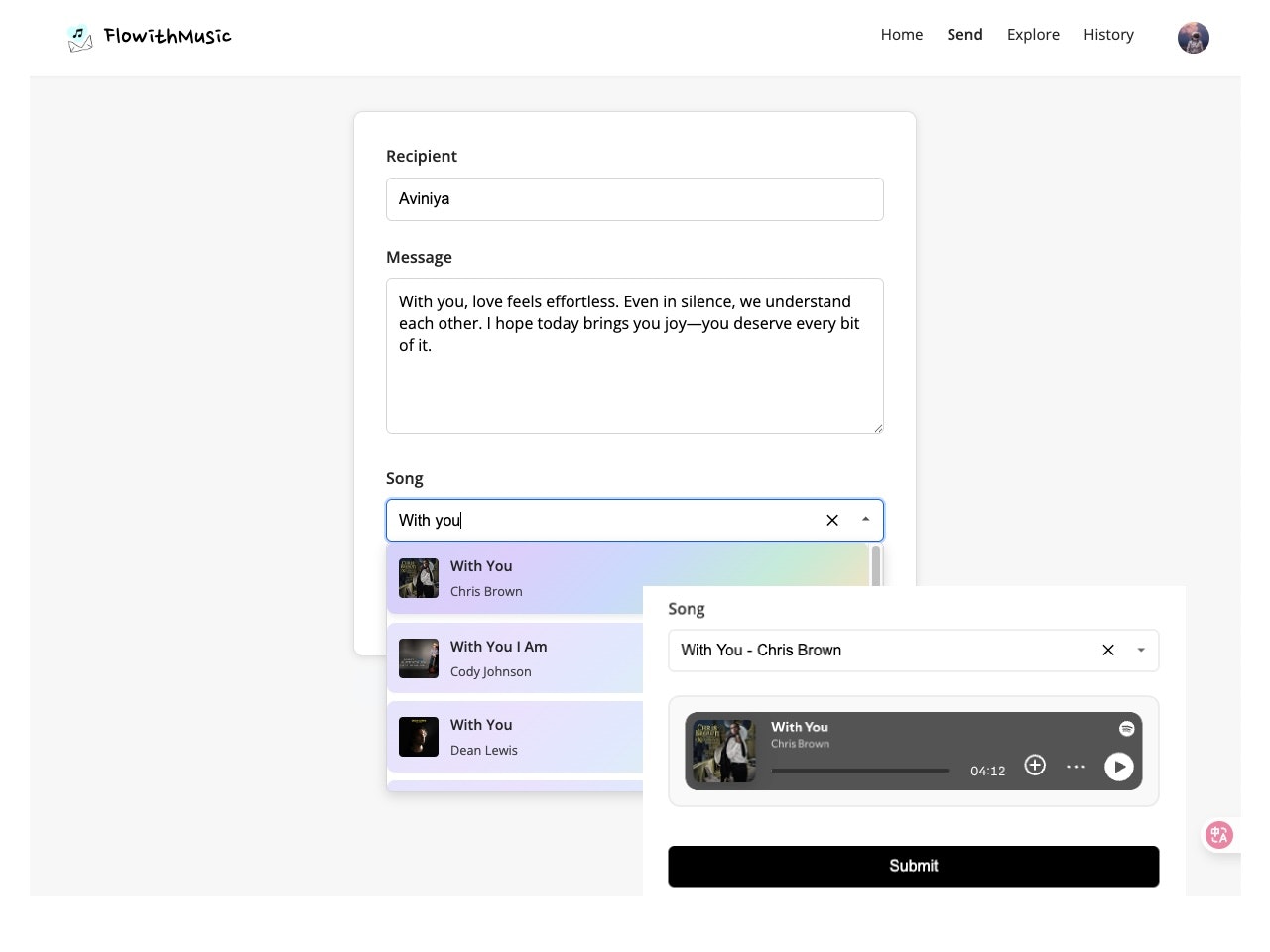Click into the Message text area
1270x952 pixels.
coord(634,356)
